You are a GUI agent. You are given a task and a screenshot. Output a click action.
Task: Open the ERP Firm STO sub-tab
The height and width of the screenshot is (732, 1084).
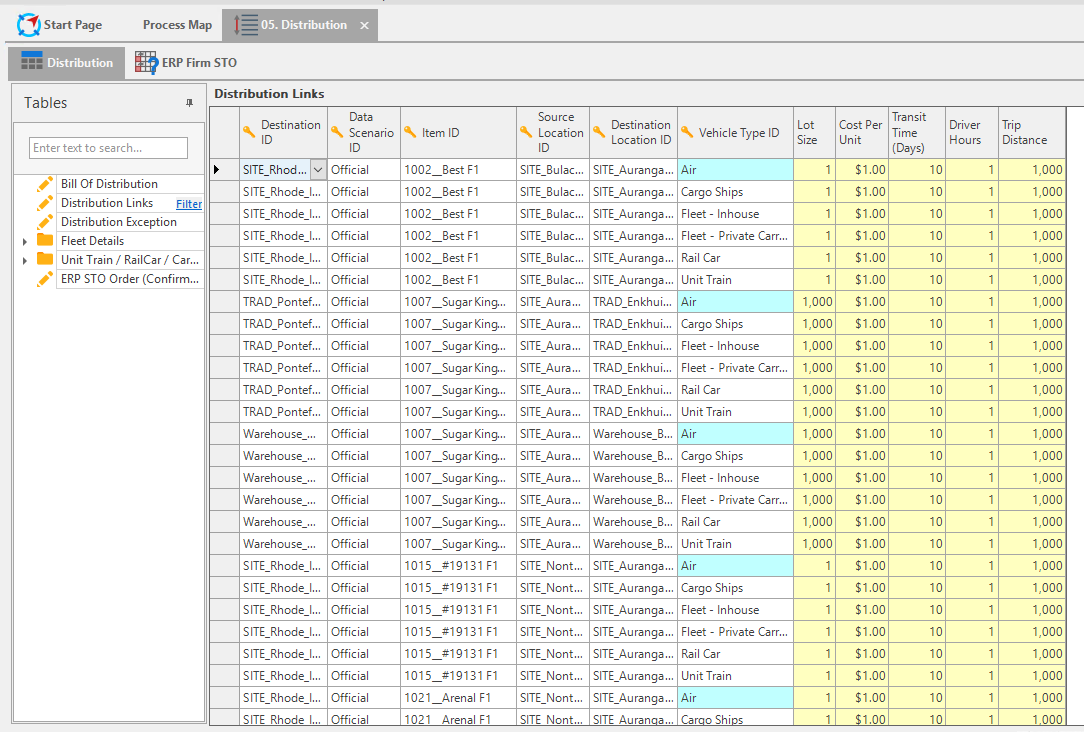point(185,62)
